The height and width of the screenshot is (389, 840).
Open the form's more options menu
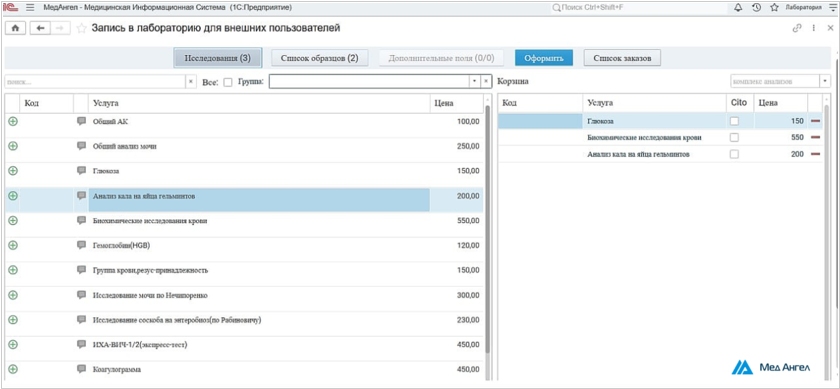pyautogui.click(x=814, y=28)
